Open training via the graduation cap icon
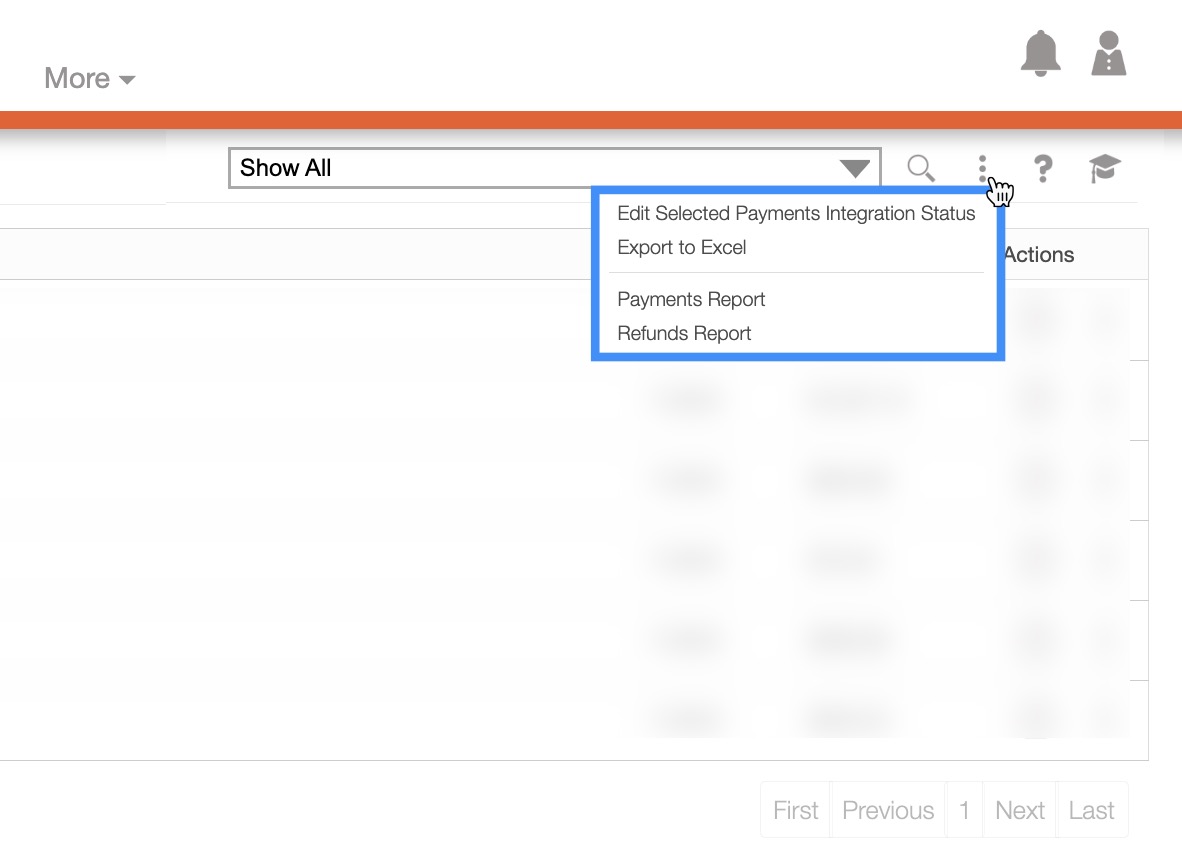1182x854 pixels. (1105, 168)
